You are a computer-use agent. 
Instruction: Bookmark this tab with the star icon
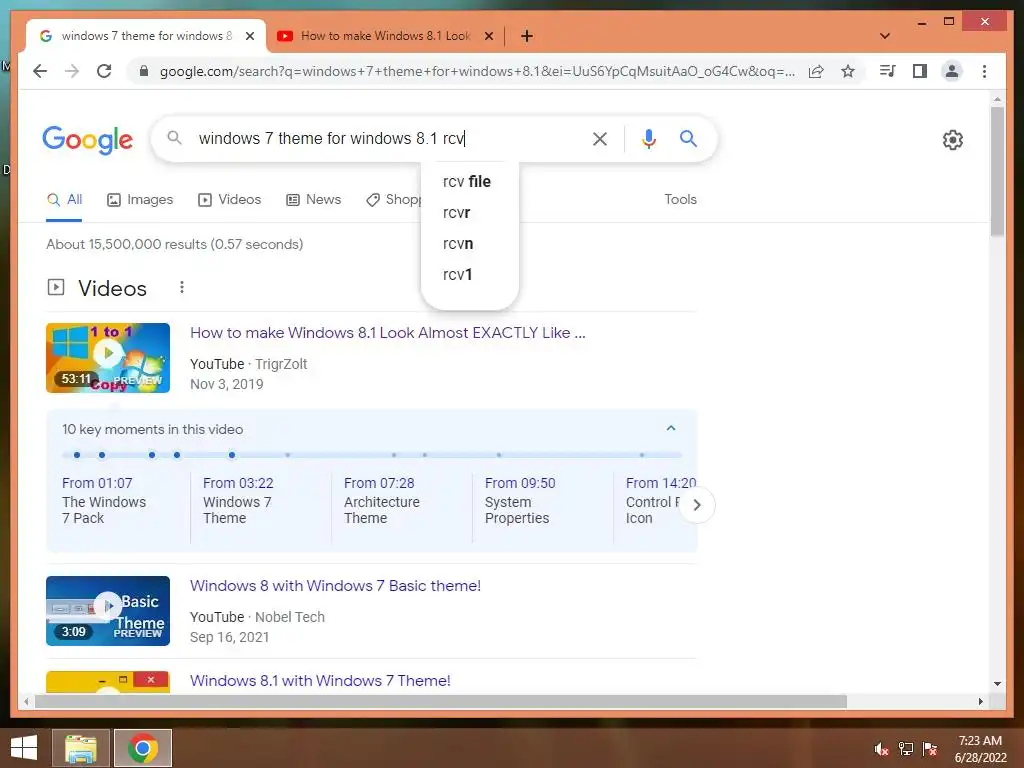coord(848,71)
